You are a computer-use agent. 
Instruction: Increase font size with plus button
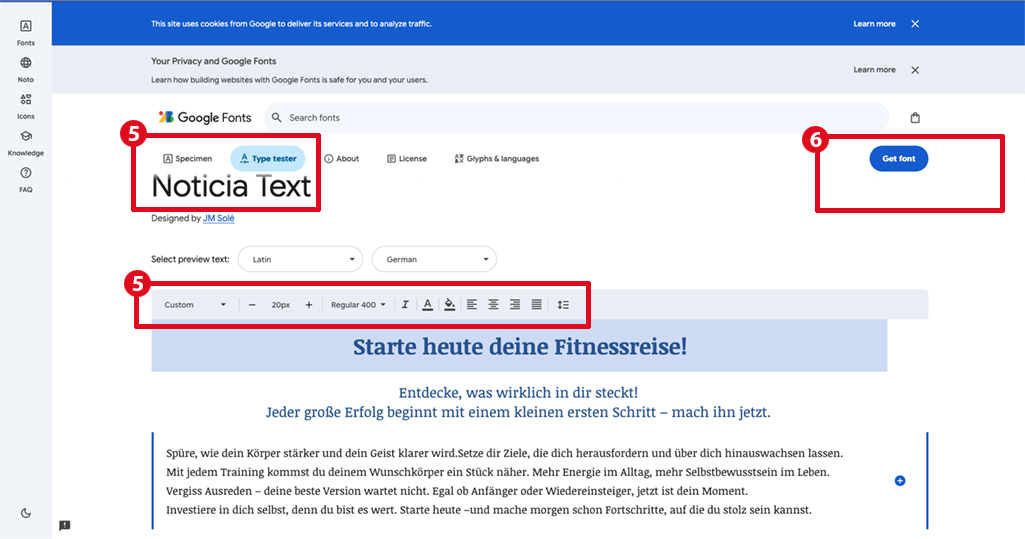pyautogui.click(x=309, y=305)
